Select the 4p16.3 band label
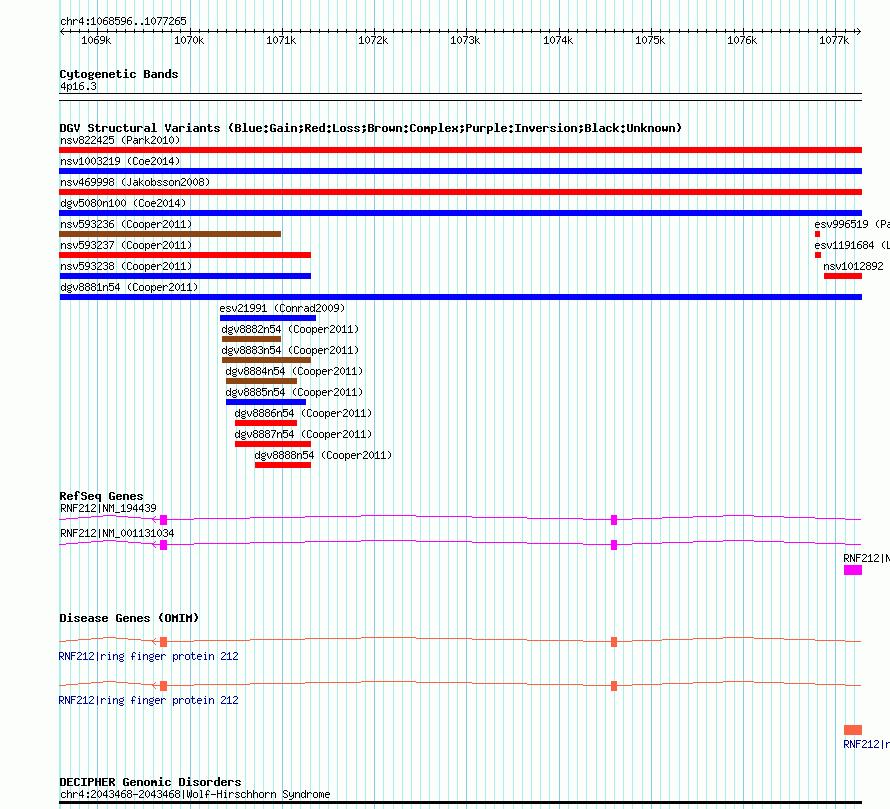890x809 pixels. (78, 86)
